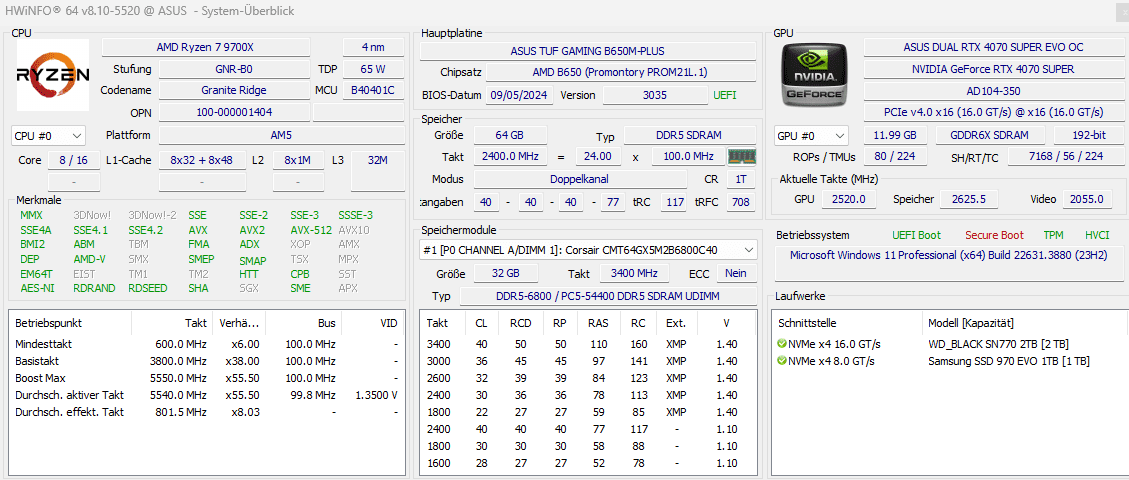Click the memory module chip icon

tap(742, 156)
